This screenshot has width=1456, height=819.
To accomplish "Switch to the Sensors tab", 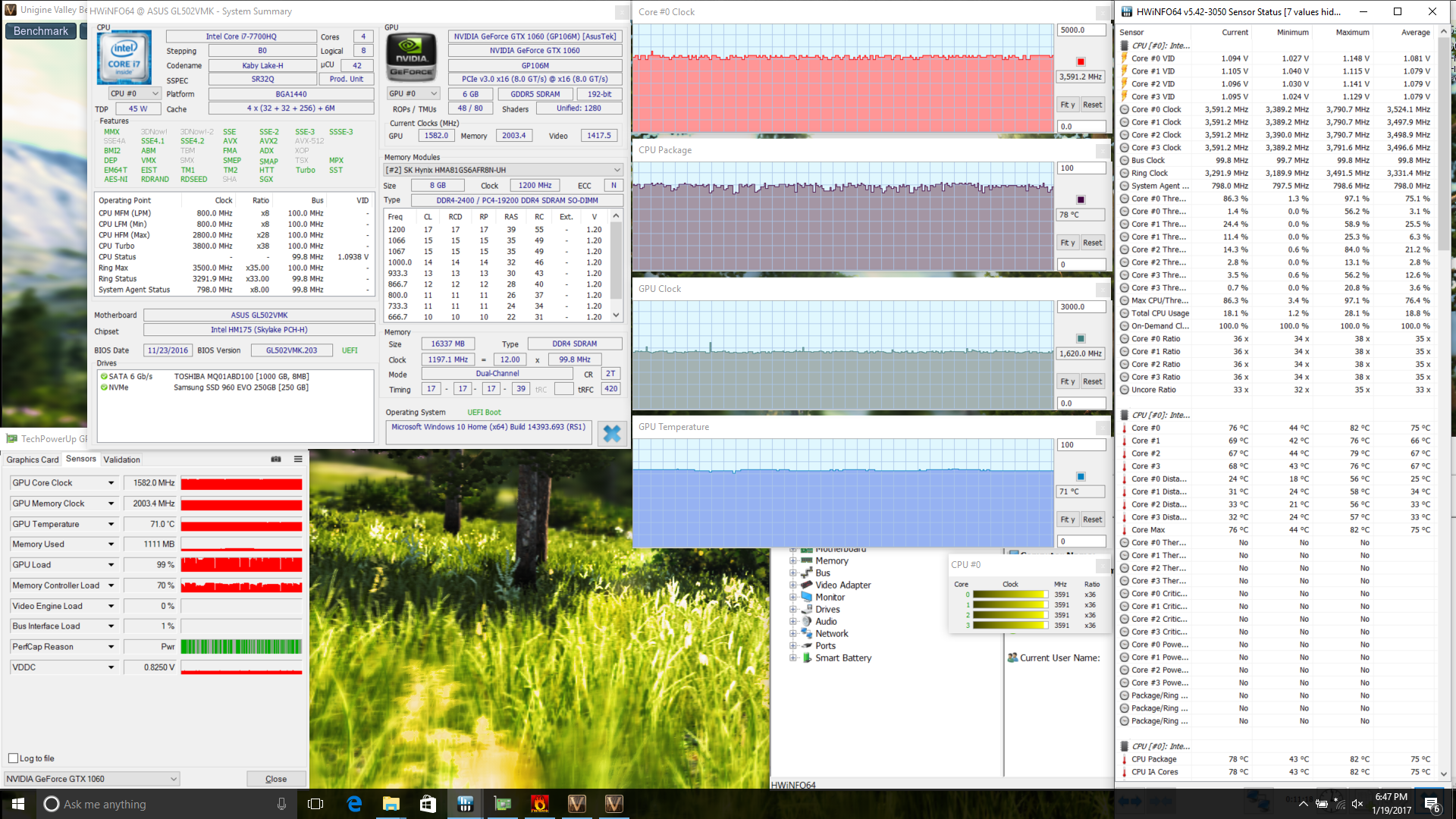I will [81, 459].
